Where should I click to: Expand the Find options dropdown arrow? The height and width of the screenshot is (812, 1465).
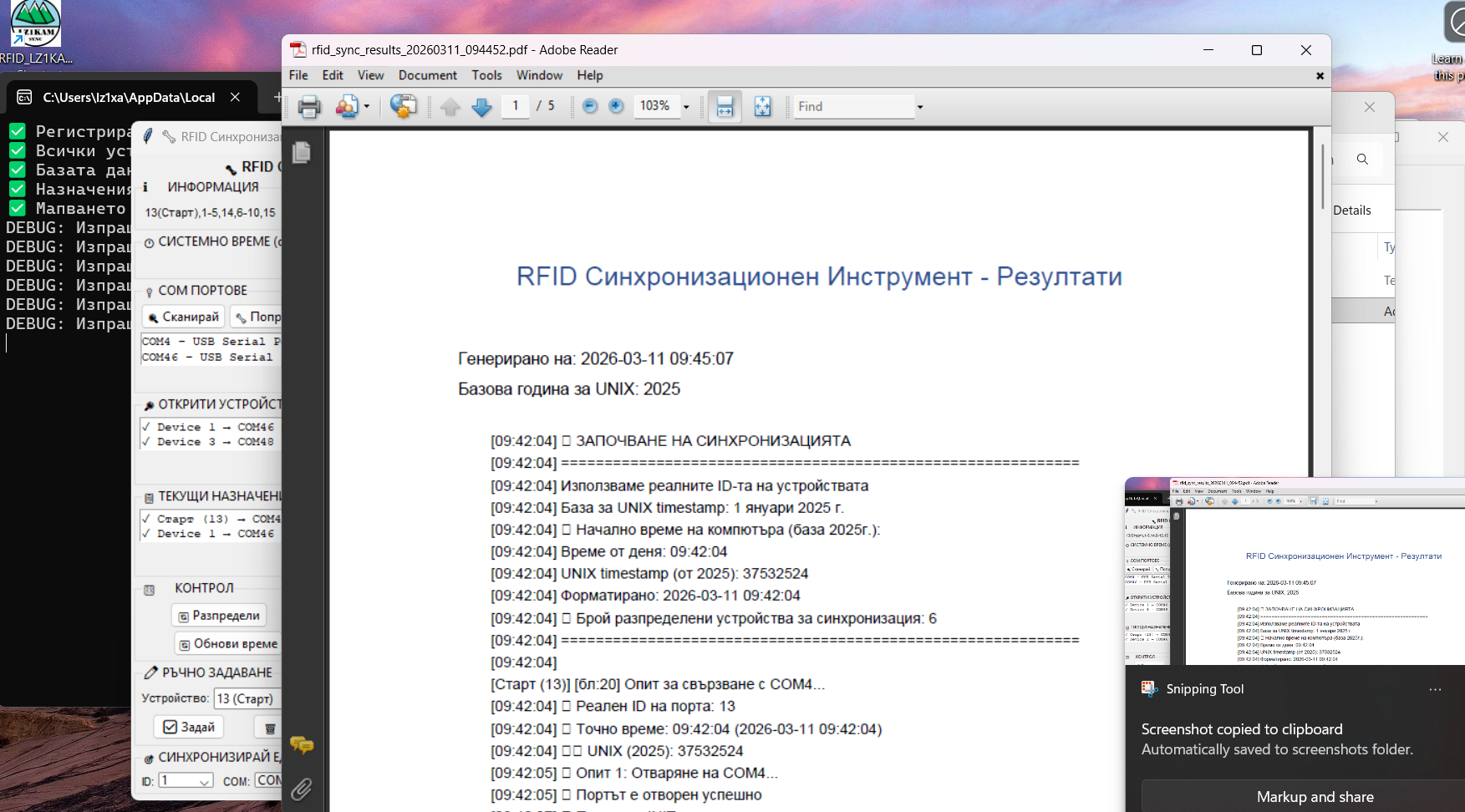[920, 107]
